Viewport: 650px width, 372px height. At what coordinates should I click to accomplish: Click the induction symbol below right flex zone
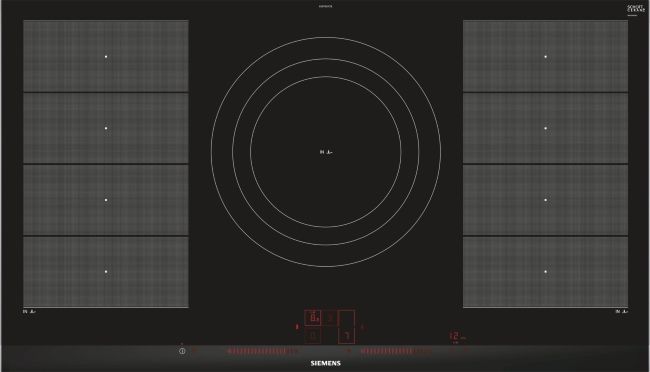point(622,311)
